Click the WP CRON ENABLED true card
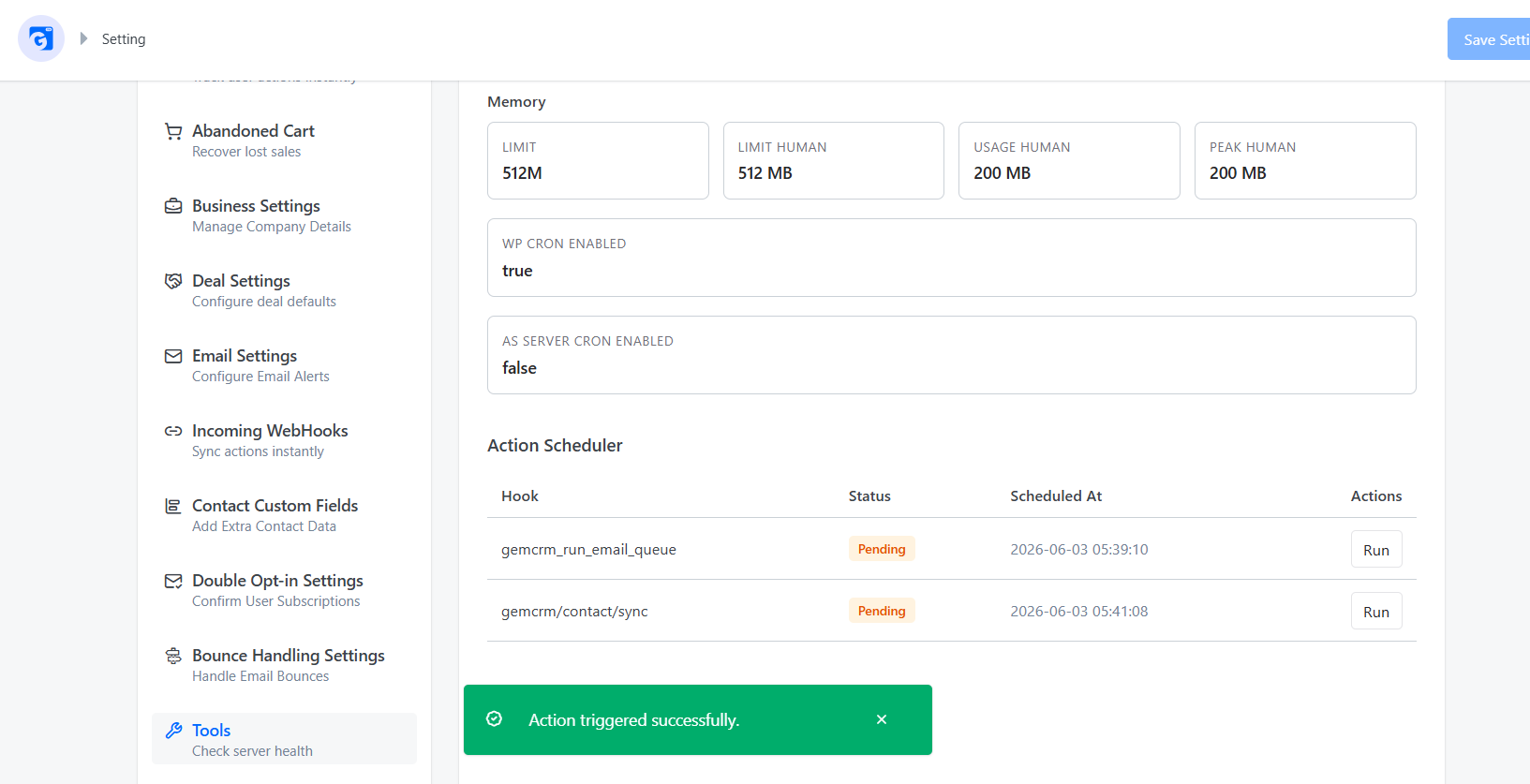This screenshot has width=1530, height=784. coord(952,258)
